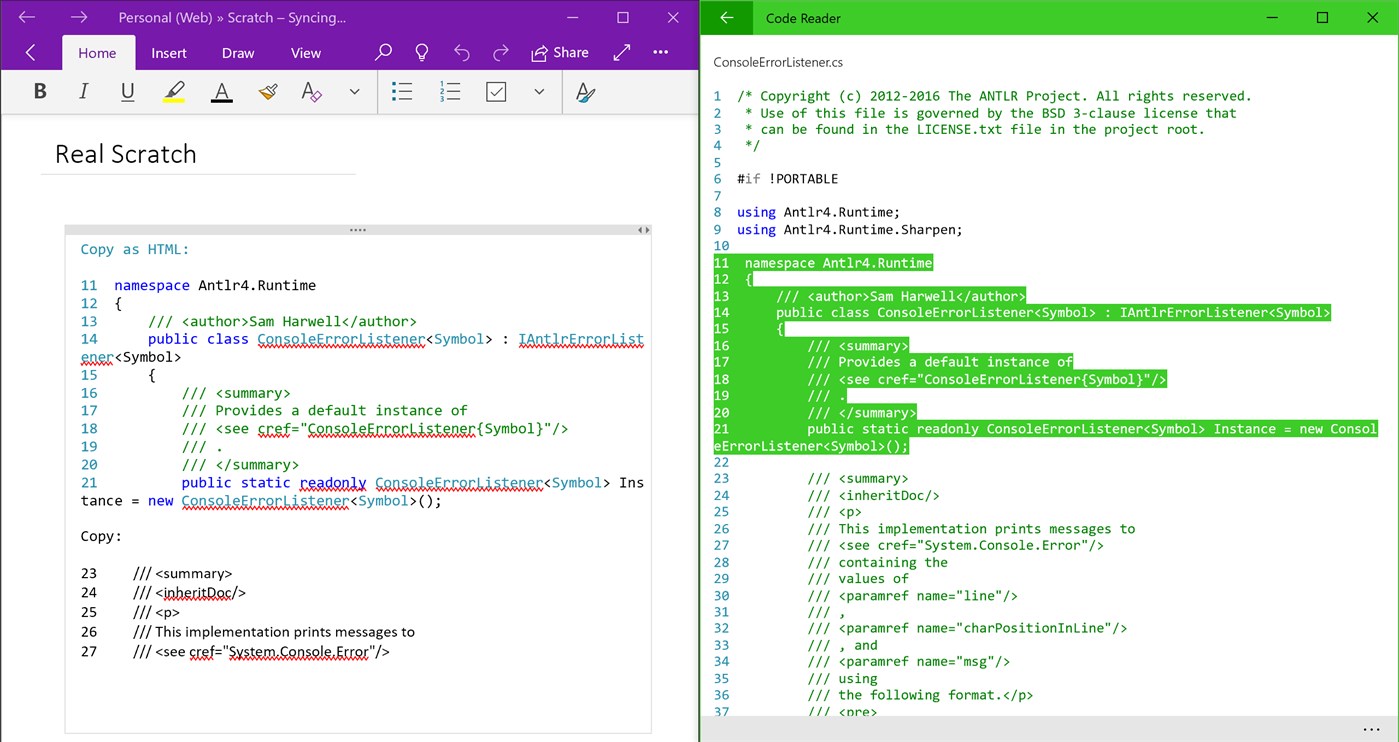This screenshot has height=742, width=1399.
Task: Open Code Reader's bottom ellipsis menu
Action: tap(1371, 728)
